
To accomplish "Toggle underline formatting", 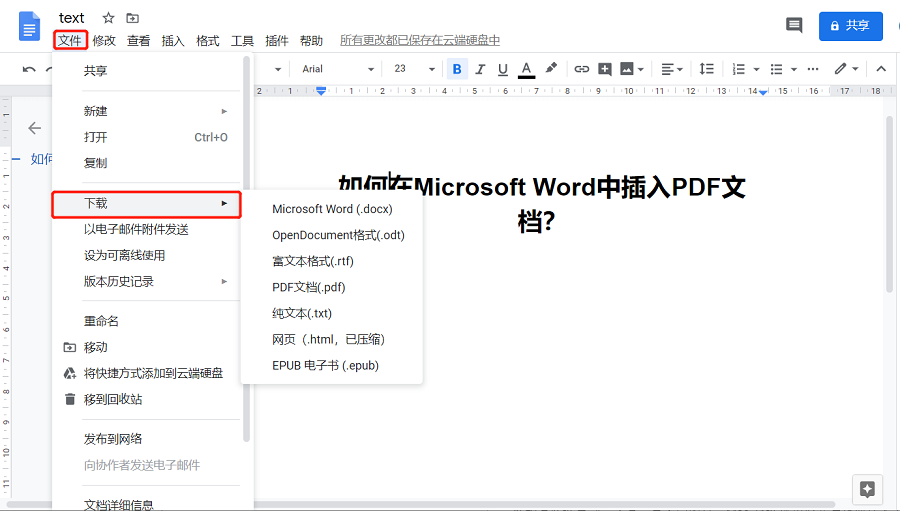I will tap(503, 69).
